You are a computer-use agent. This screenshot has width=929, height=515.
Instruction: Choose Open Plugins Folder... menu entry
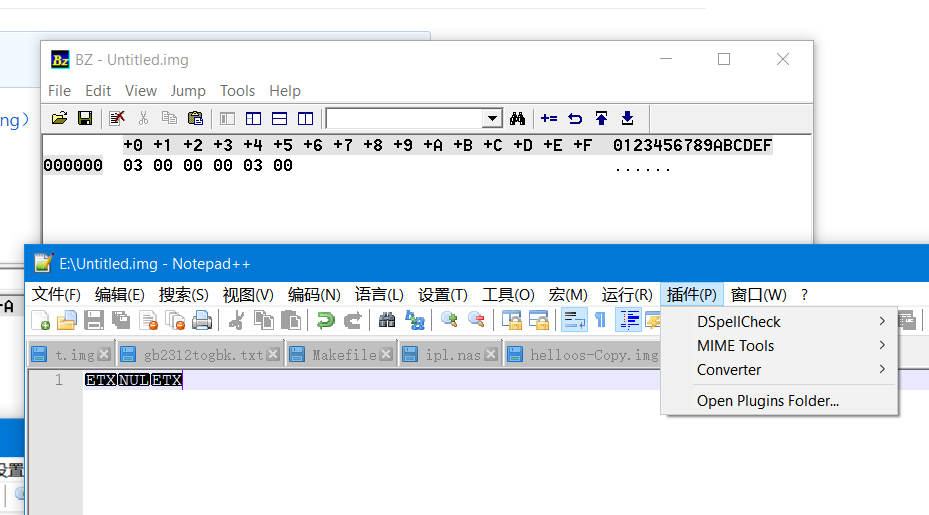[779, 401]
